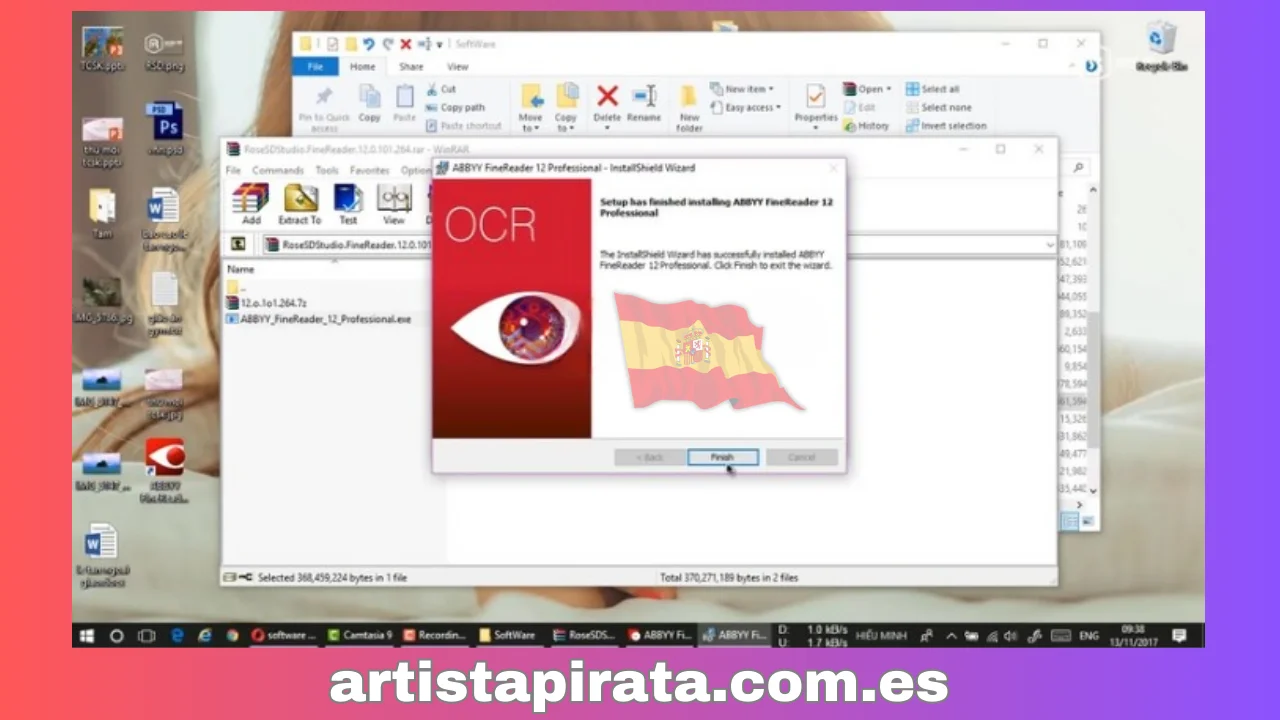Screen dimensions: 1280x720
Task: Open the Favorites menu in WinRAR
Action: click(x=369, y=171)
